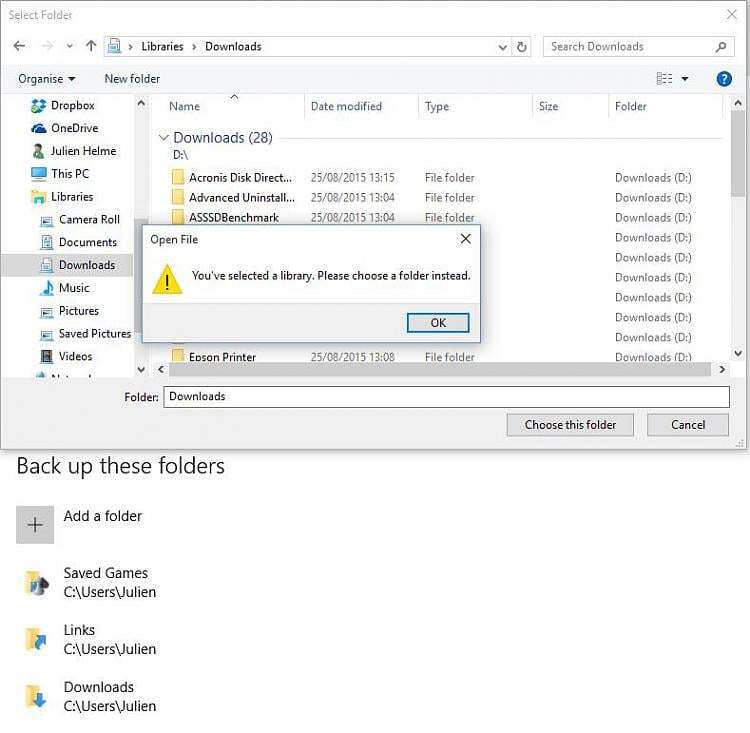Viewport: 750px width, 733px height.
Task: Go up one folder level
Action: tap(91, 46)
